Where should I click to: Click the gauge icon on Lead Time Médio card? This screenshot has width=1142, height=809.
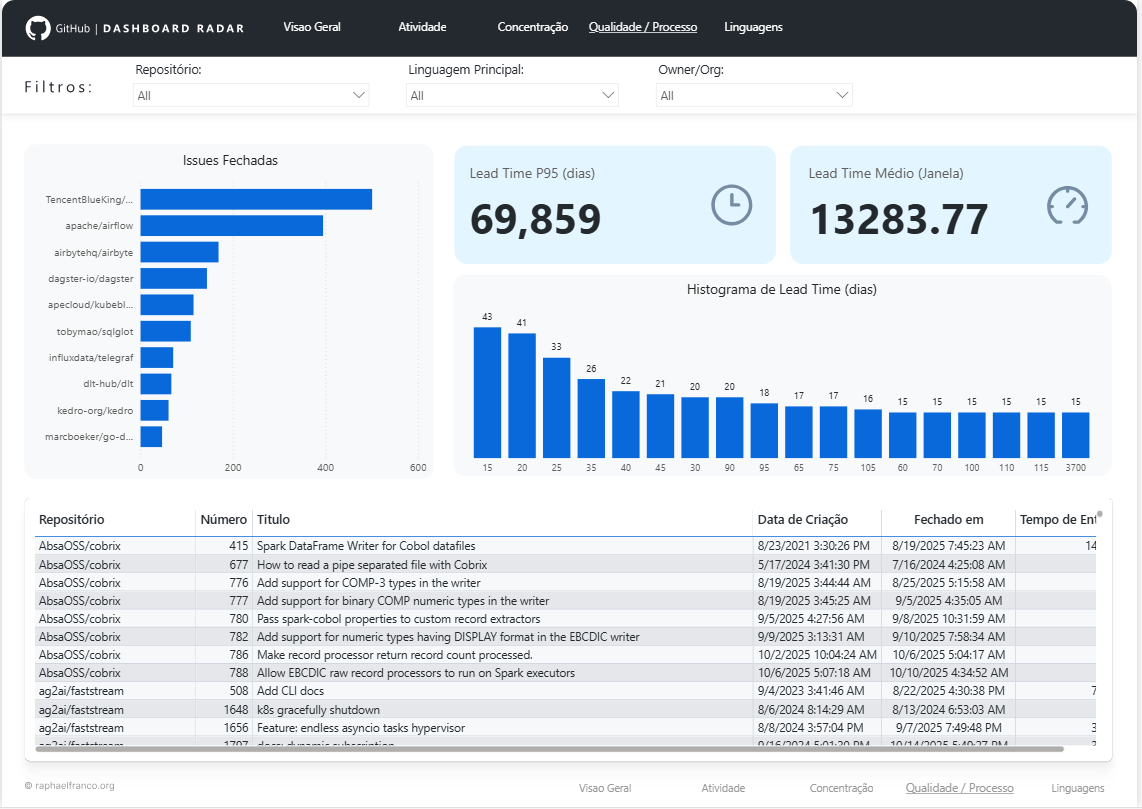1067,205
